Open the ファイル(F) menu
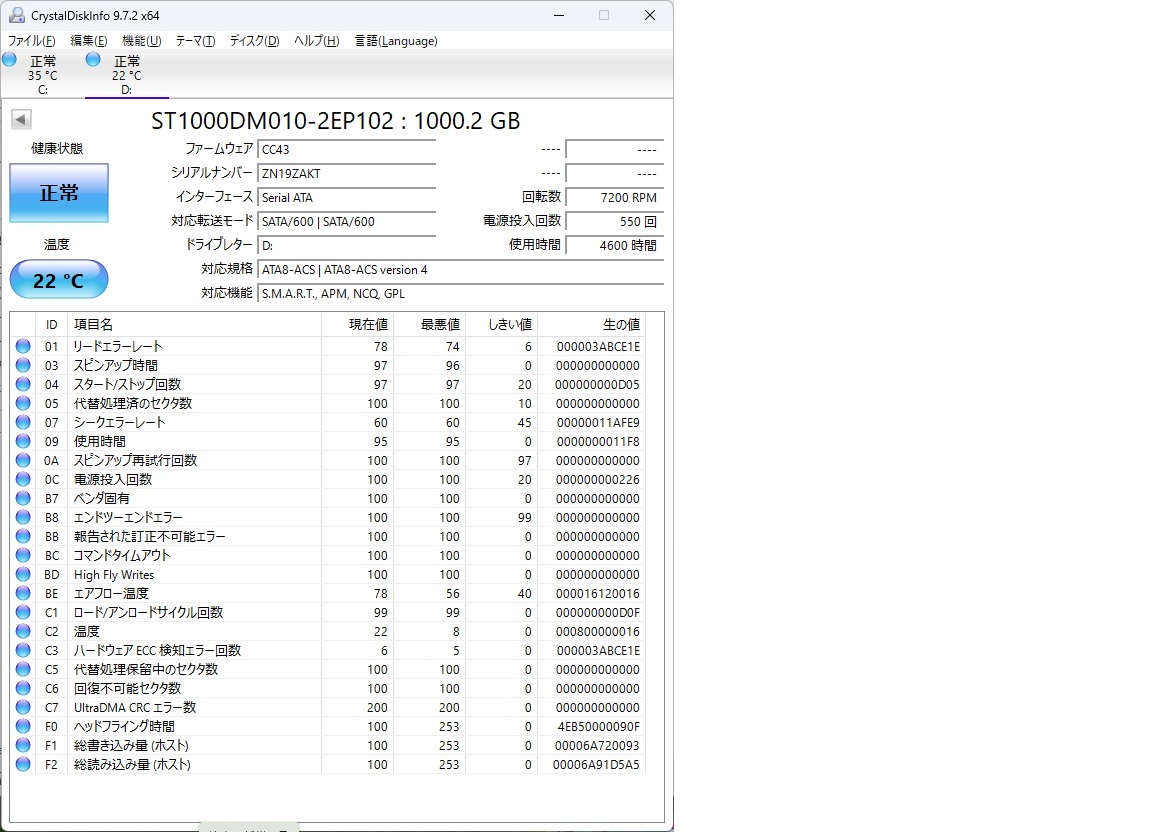1152x832 pixels. click(31, 40)
